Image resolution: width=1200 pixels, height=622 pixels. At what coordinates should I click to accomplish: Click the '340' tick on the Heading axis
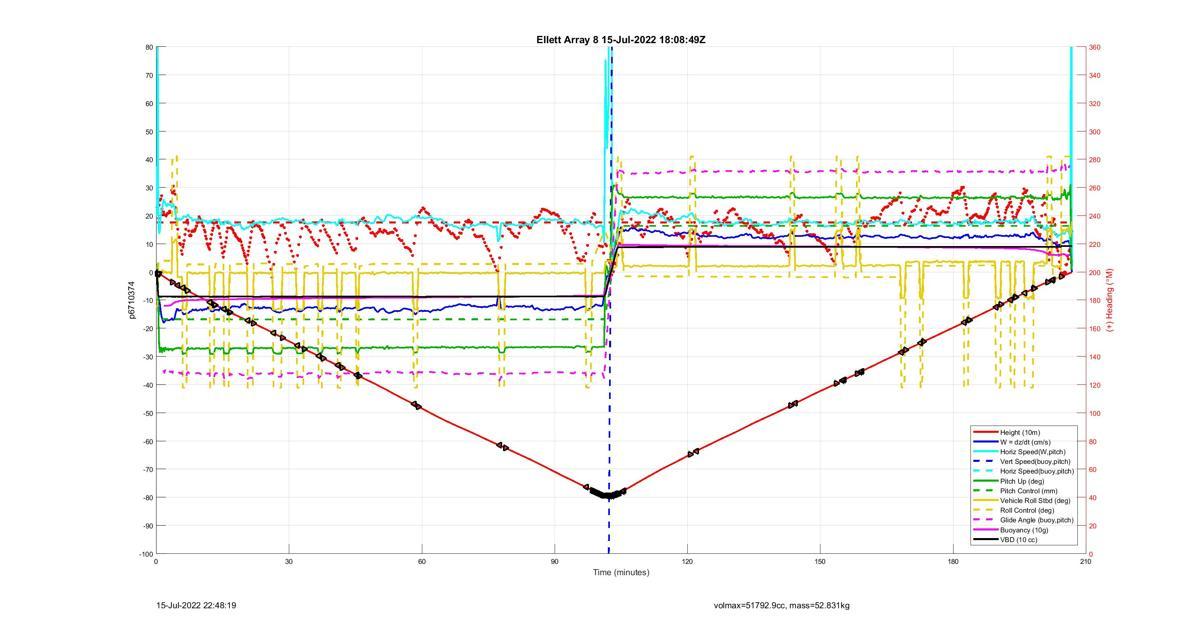point(1095,75)
